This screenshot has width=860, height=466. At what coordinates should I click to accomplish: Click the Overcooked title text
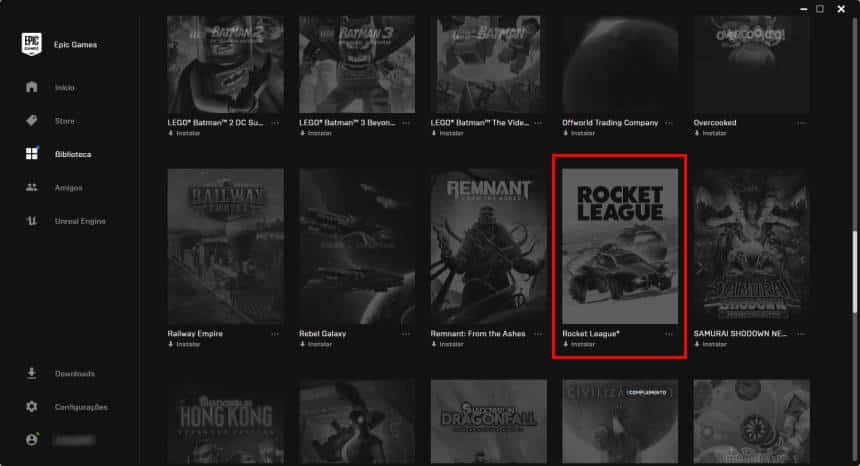(715, 123)
